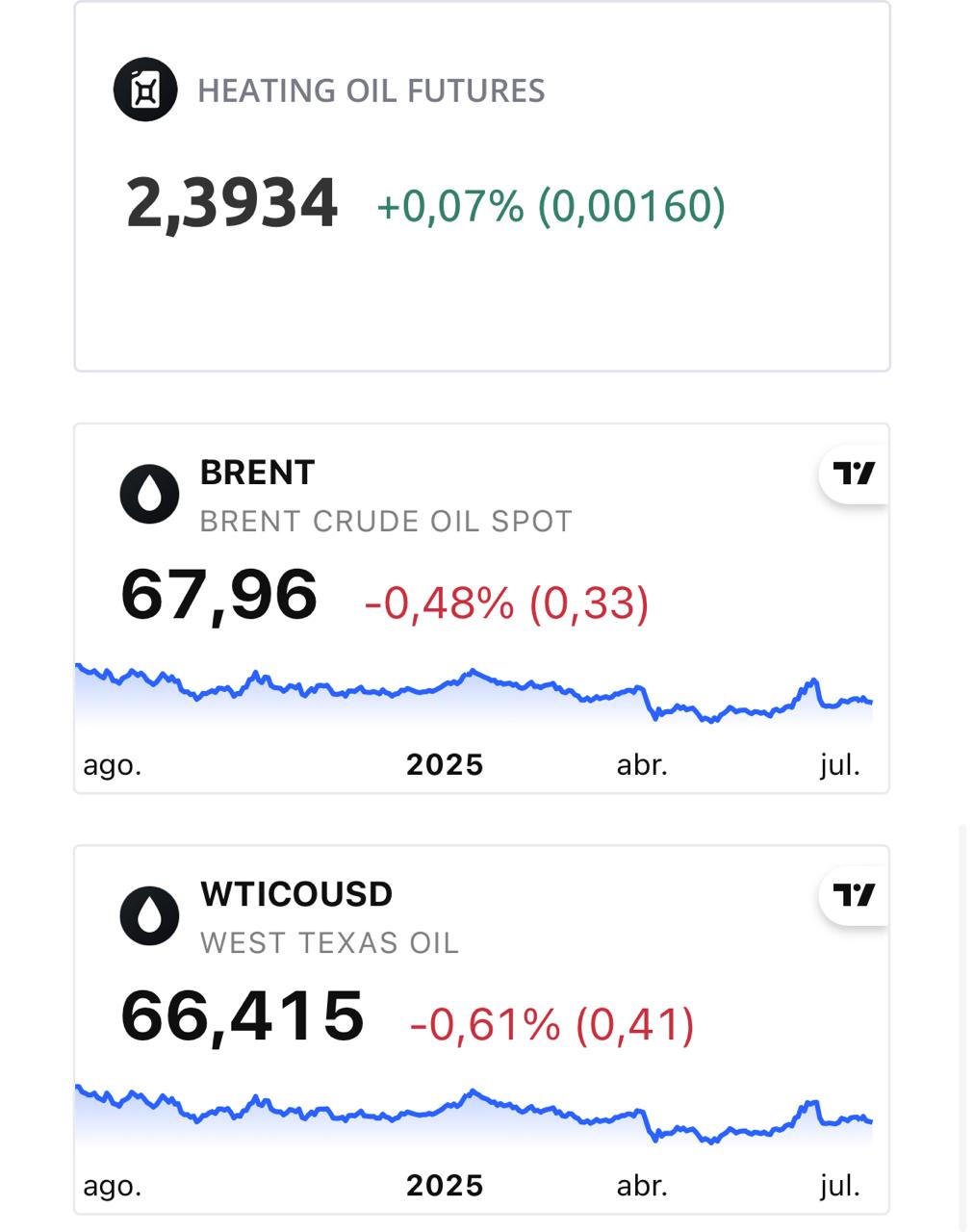
Task: Click the Heating Oil price 2,3934
Action: (232, 204)
